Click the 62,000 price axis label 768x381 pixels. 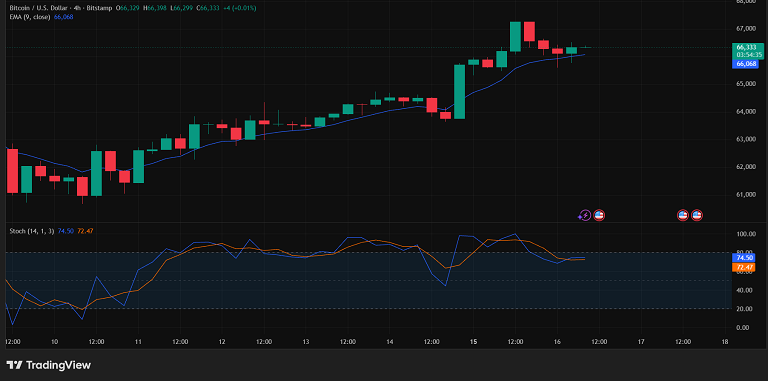(x=746, y=167)
